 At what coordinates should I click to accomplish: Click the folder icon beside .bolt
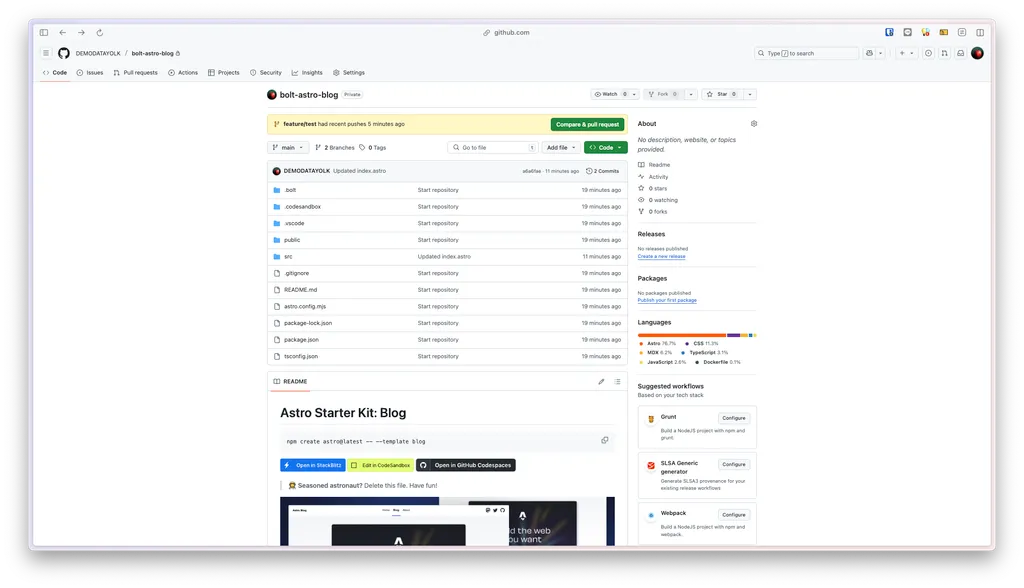tap(277, 190)
